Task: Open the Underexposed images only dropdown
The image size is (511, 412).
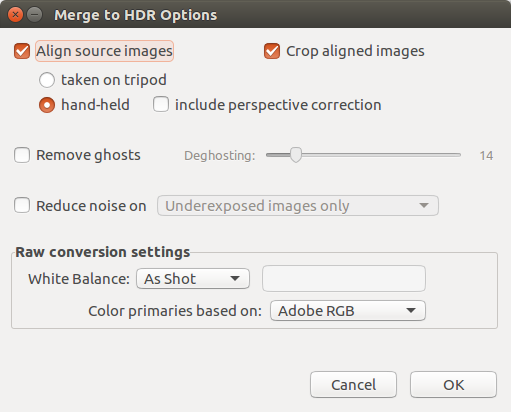Action: (x=298, y=206)
